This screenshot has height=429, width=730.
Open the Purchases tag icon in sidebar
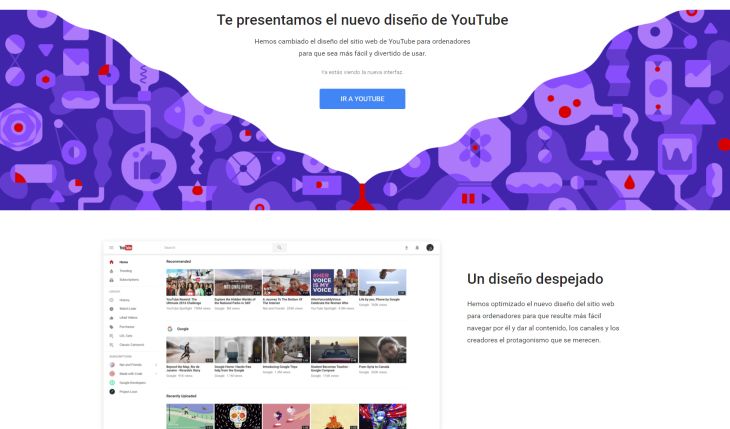111,327
